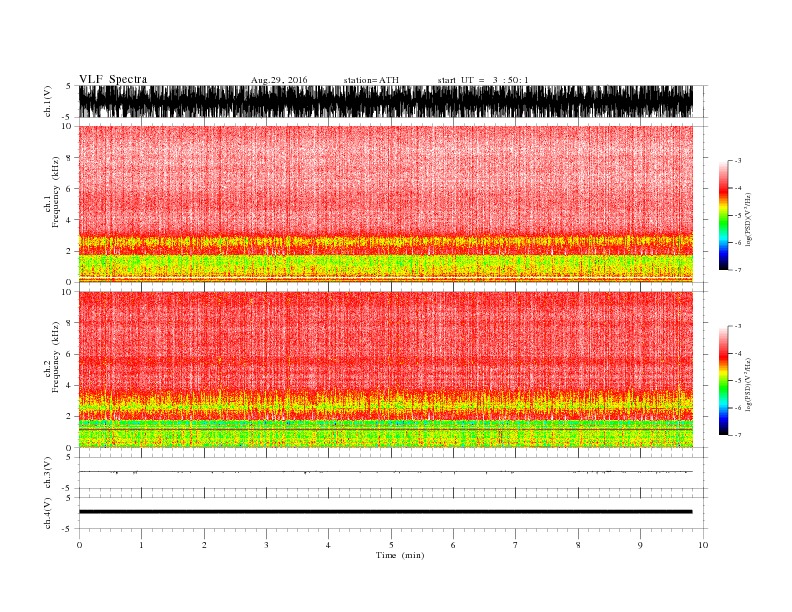Click the '-7' tick on ch.1 colorbar
The image size is (792, 612).
click(x=738, y=270)
